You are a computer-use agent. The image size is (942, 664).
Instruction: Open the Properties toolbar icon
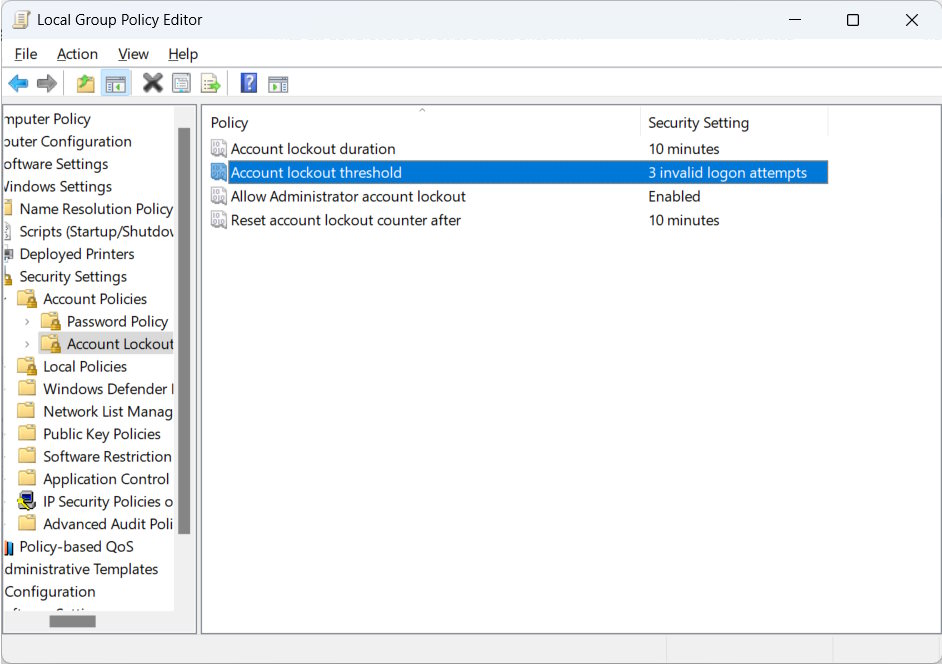[181, 82]
